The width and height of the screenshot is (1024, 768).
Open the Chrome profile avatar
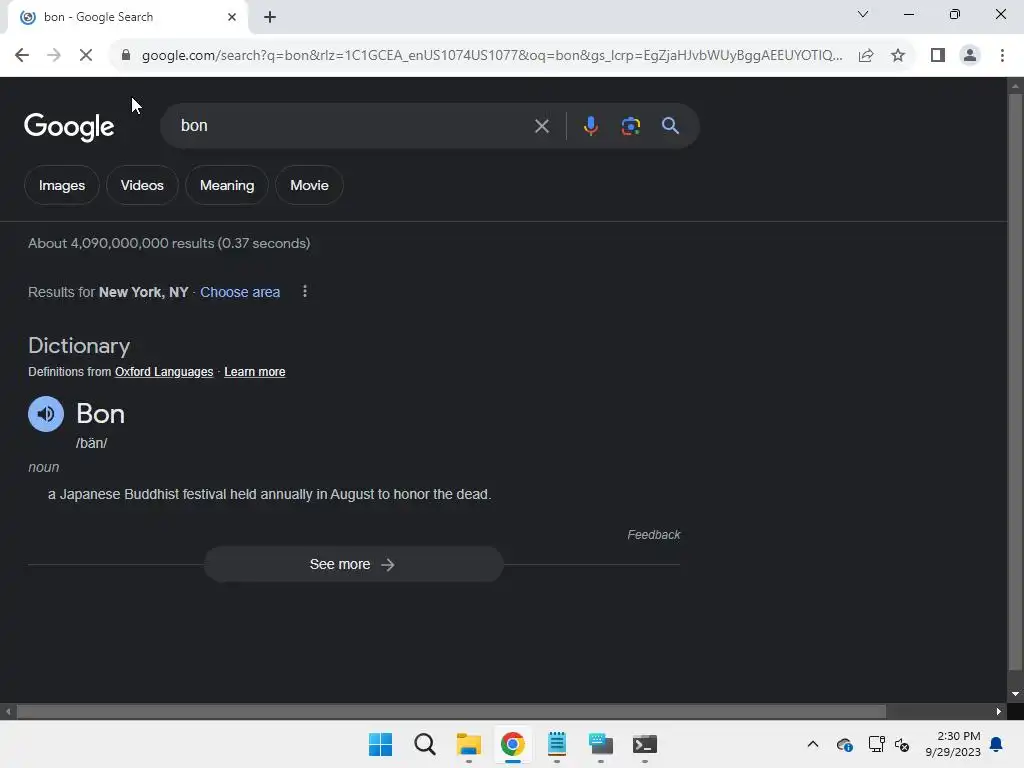970,56
